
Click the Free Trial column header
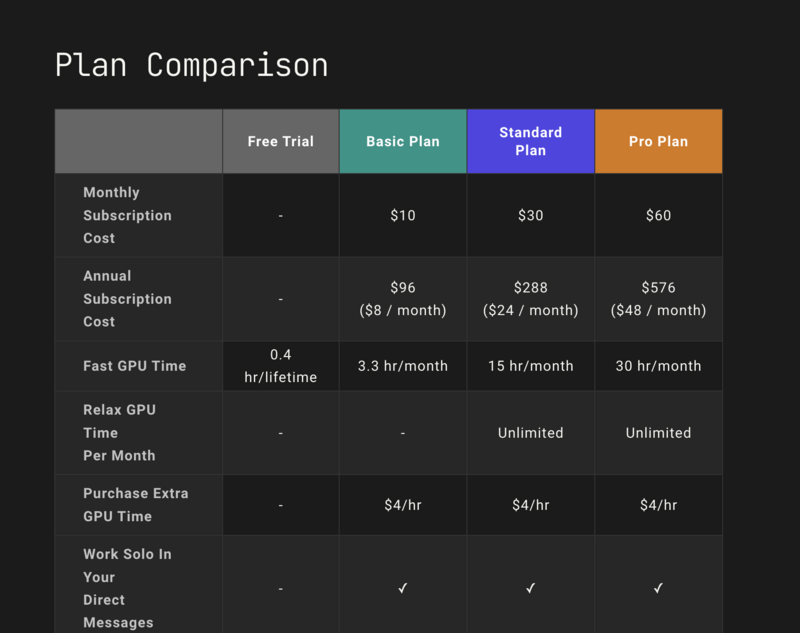tap(281, 141)
